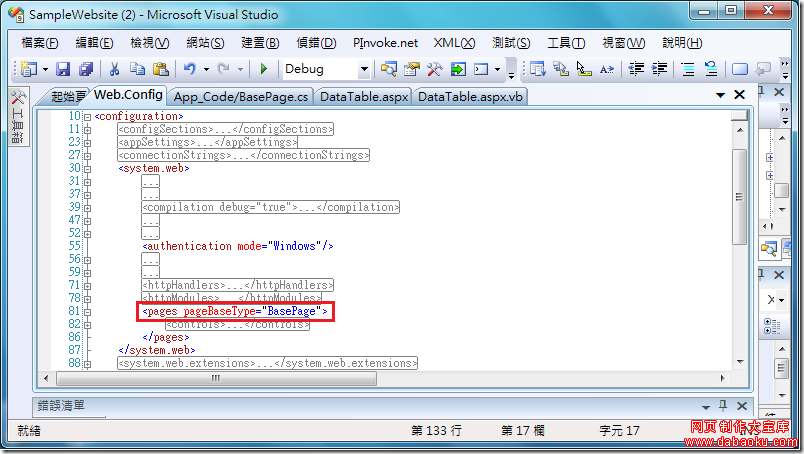Collapse system.web node at line 30
Viewport: 804px width, 454px height.
pos(87,169)
